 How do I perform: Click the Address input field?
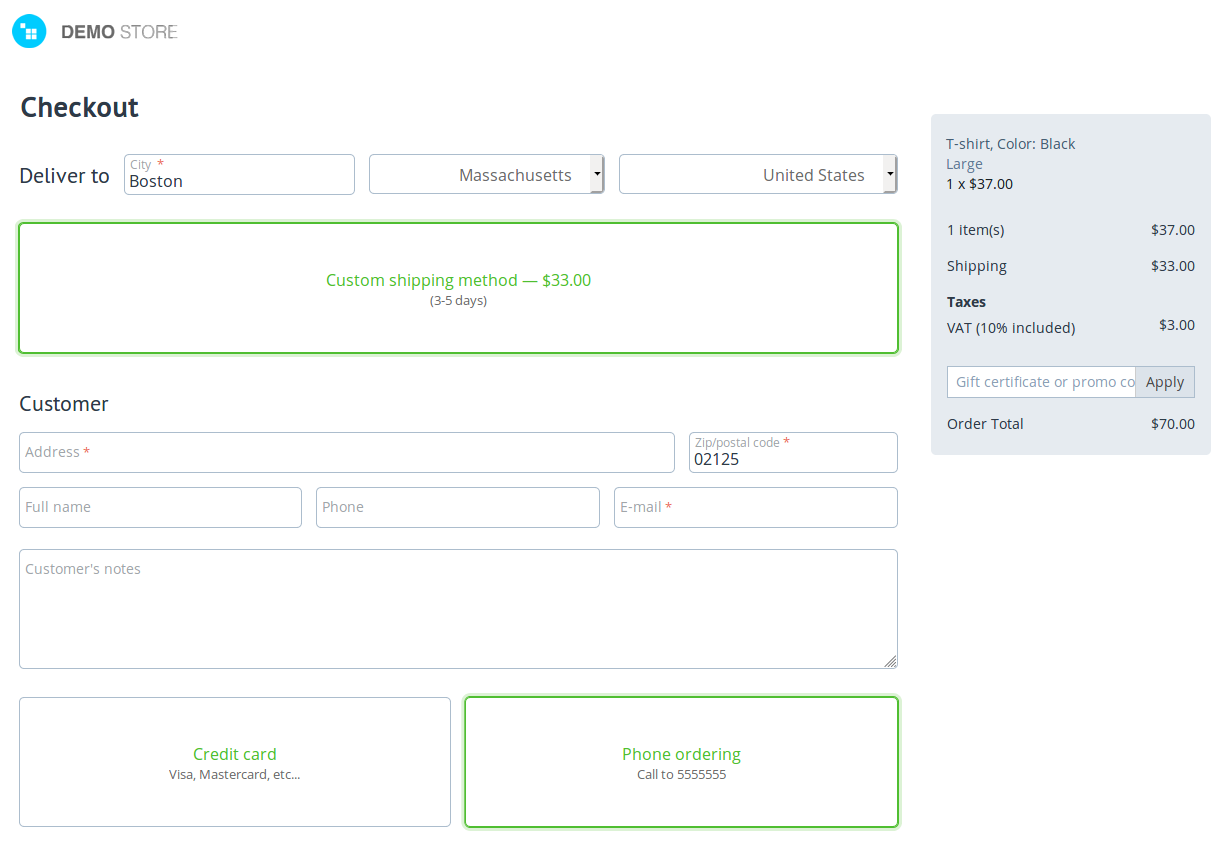tap(347, 452)
